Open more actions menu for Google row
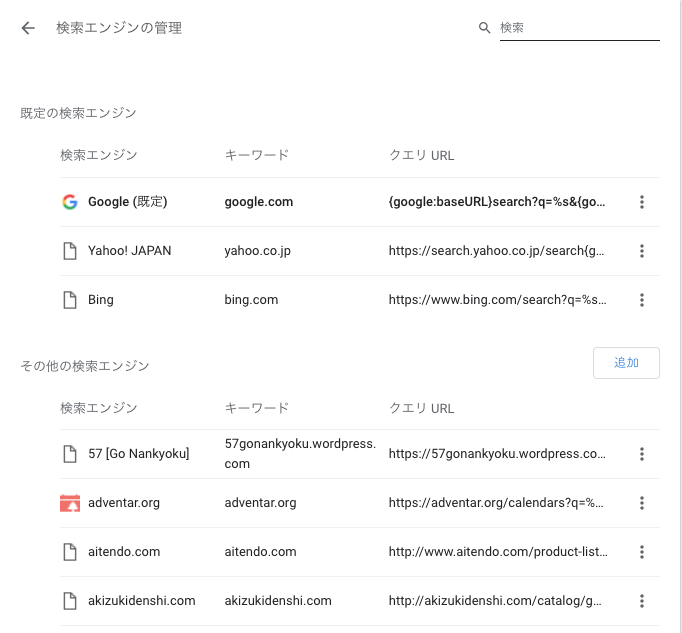The height and width of the screenshot is (633, 682). click(x=642, y=202)
